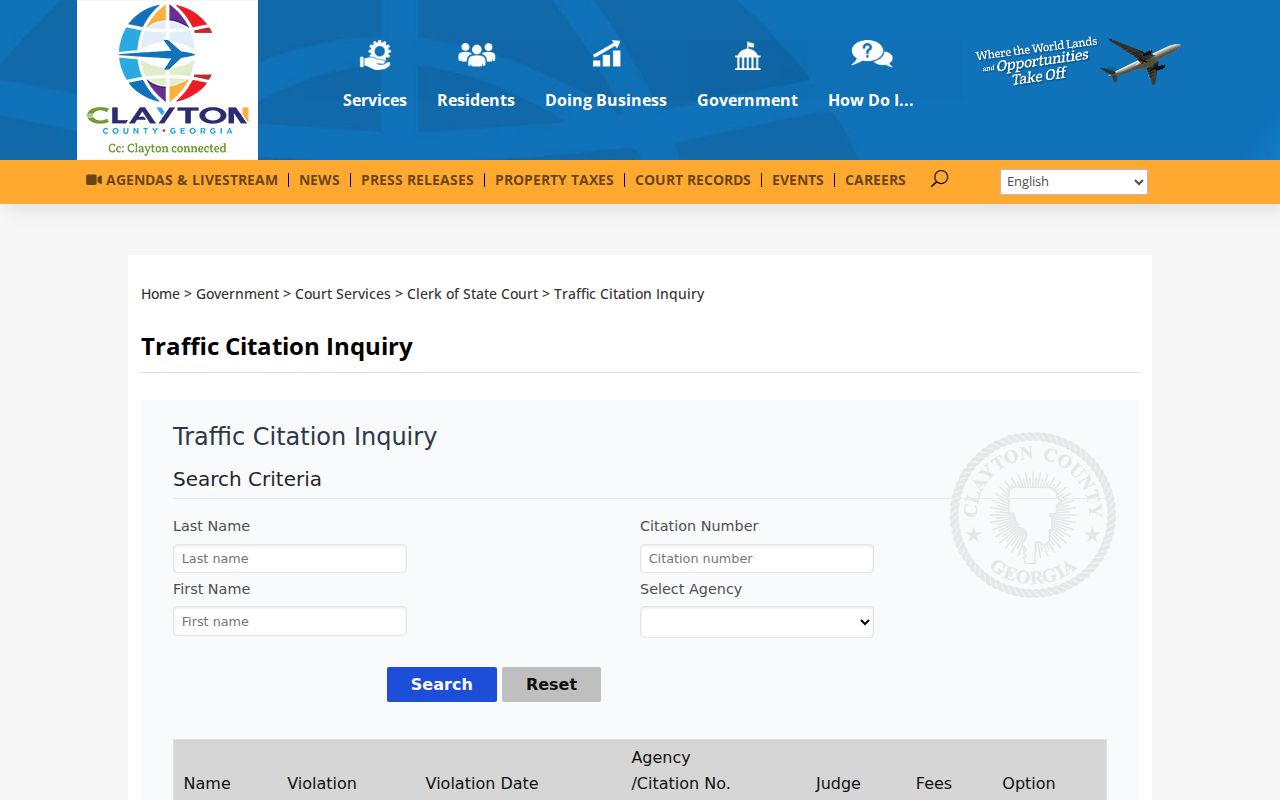The height and width of the screenshot is (800, 1280).
Task: Open the Events link
Action: (x=798, y=180)
